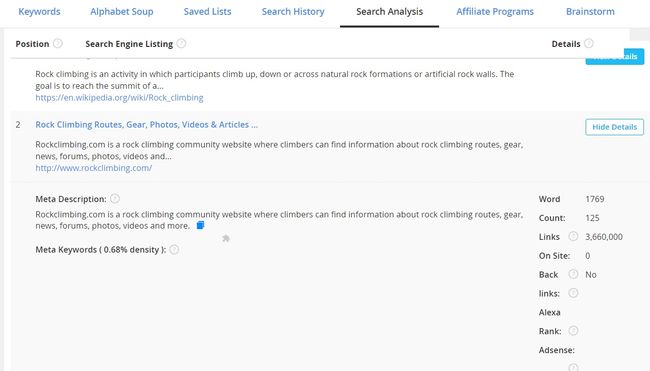Click the 'No' value beside Back
This screenshot has width=650, height=371.
591,275
